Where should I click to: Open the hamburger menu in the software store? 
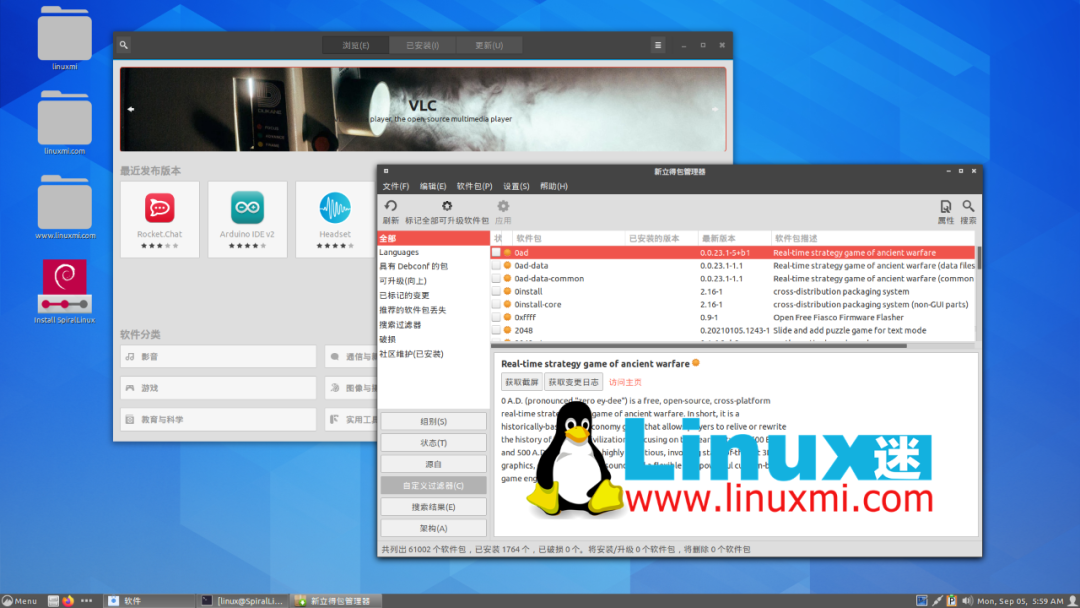tap(658, 45)
